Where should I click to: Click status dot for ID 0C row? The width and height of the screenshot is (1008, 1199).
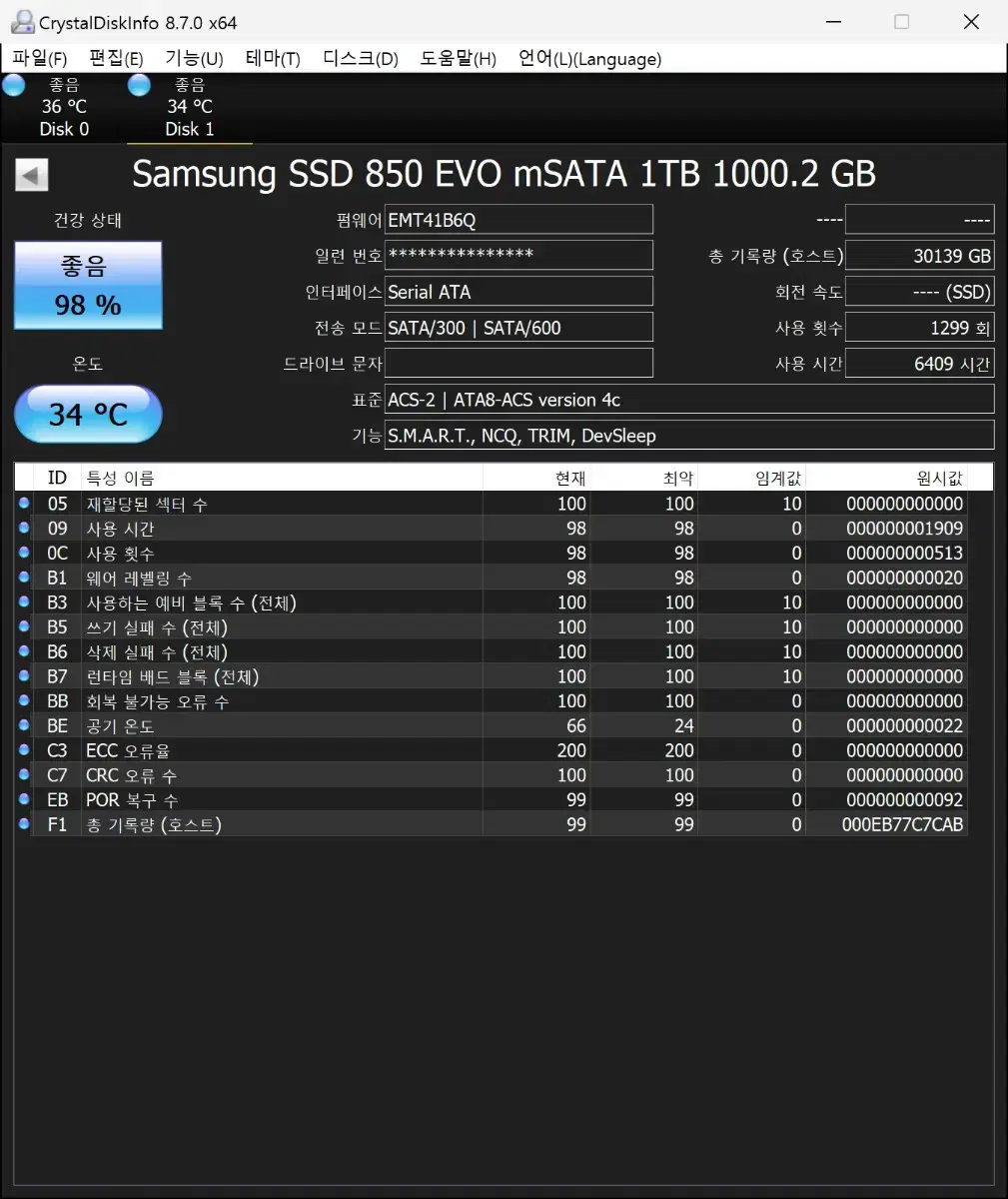click(24, 553)
